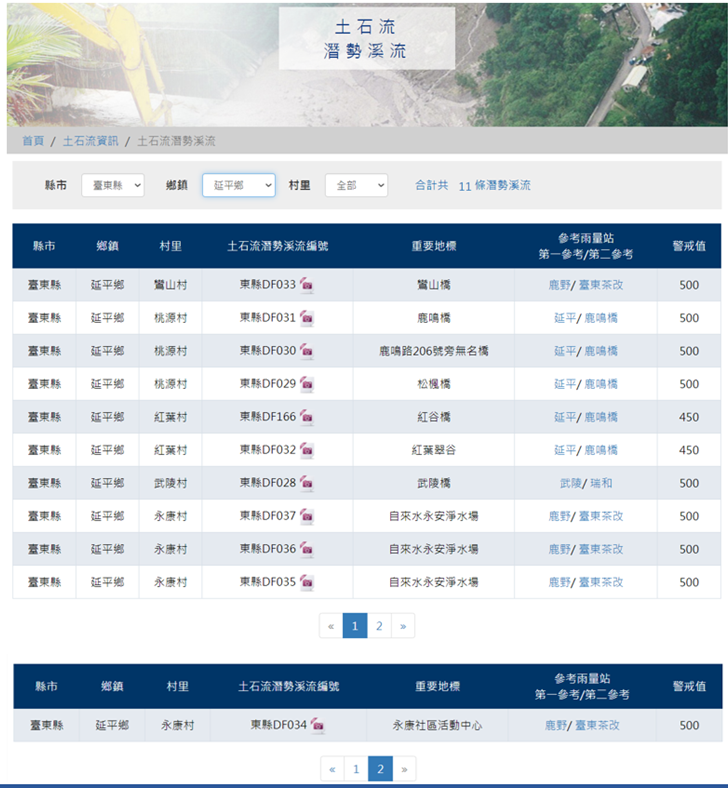Click previous « in upper pagination

(x=331, y=626)
